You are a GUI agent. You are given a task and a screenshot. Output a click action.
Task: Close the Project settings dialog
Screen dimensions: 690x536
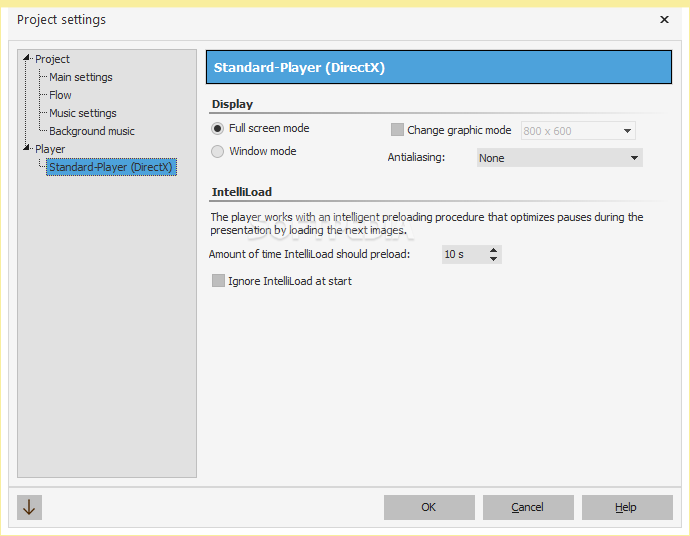[x=664, y=19]
